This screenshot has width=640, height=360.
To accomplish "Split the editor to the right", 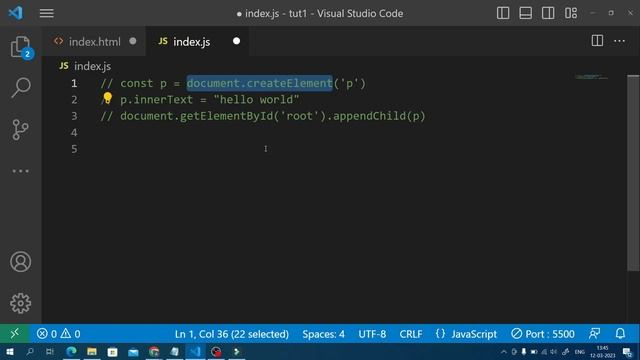I will tap(597, 40).
